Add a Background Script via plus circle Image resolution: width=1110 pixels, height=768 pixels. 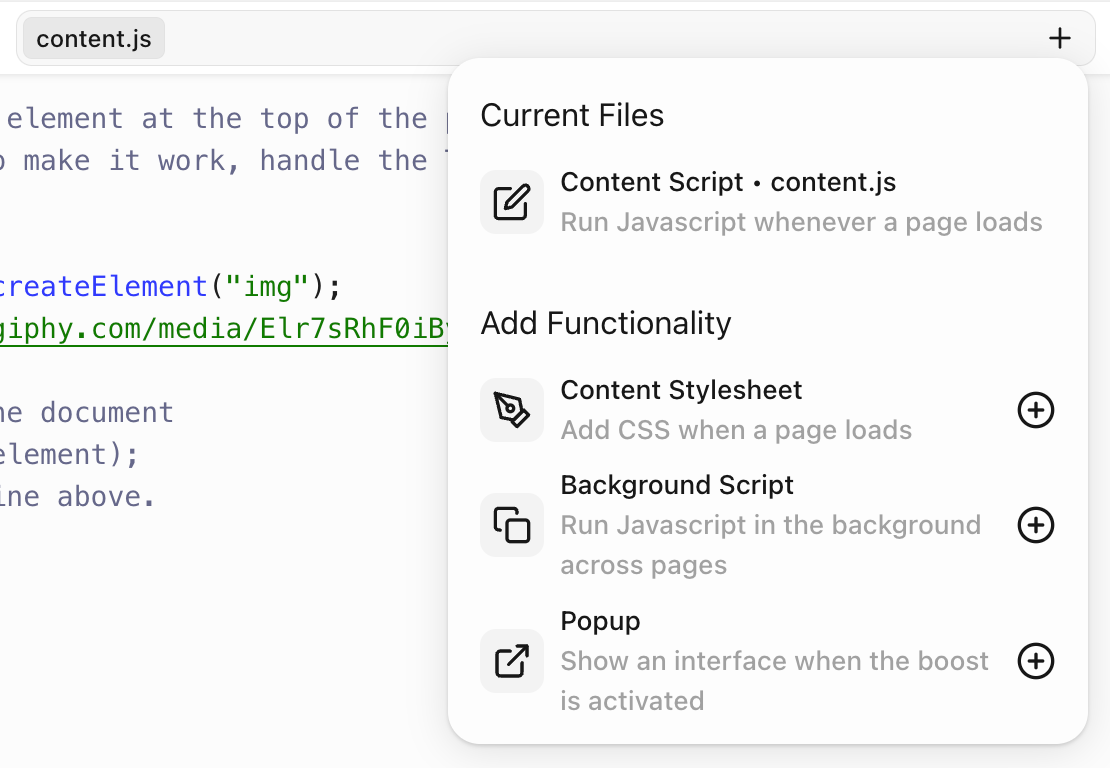tap(1036, 525)
